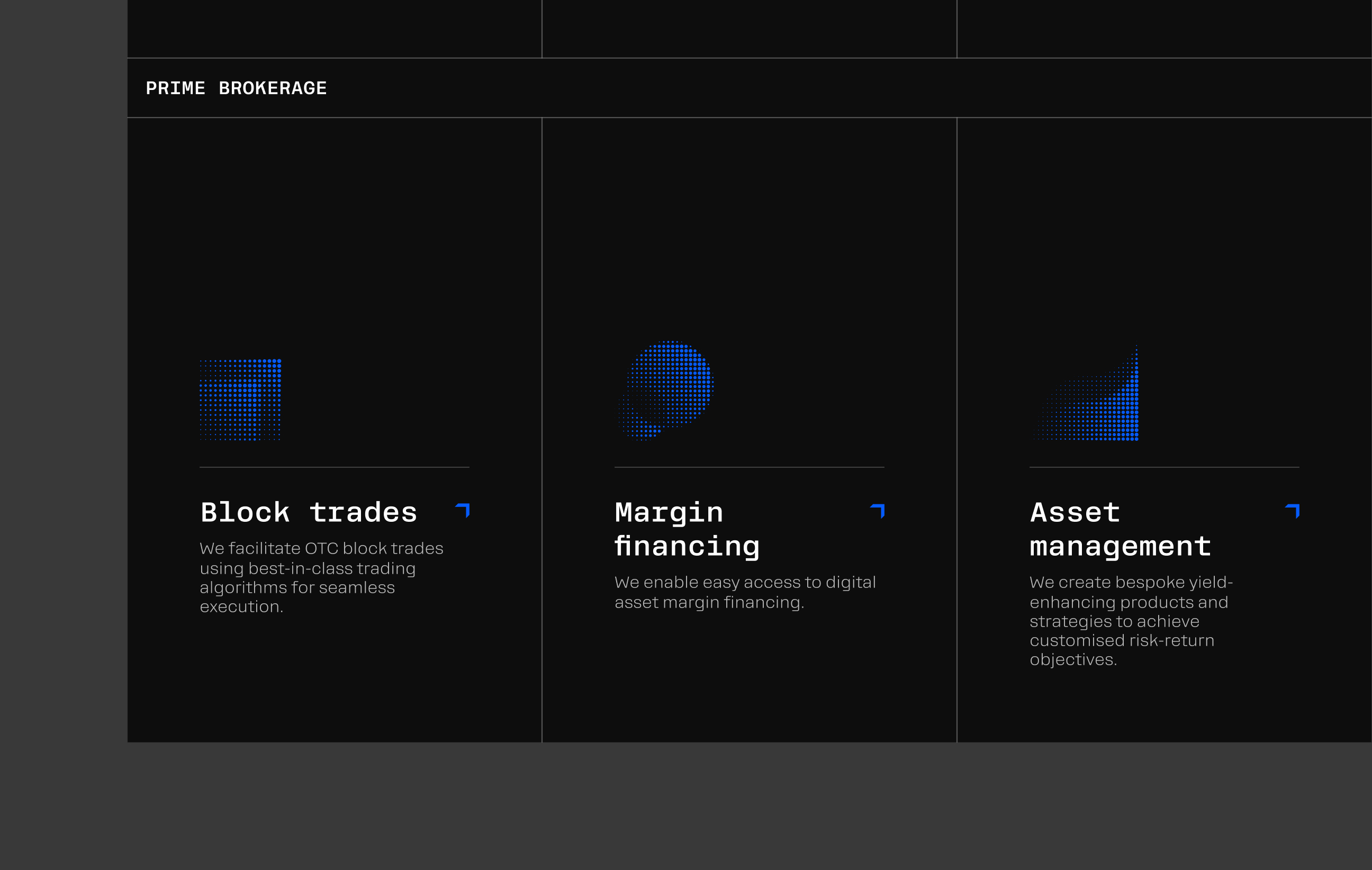The width and height of the screenshot is (1372, 870).
Task: Click the empty cell above the PRIME BROKERAGE label
Action: point(334,29)
